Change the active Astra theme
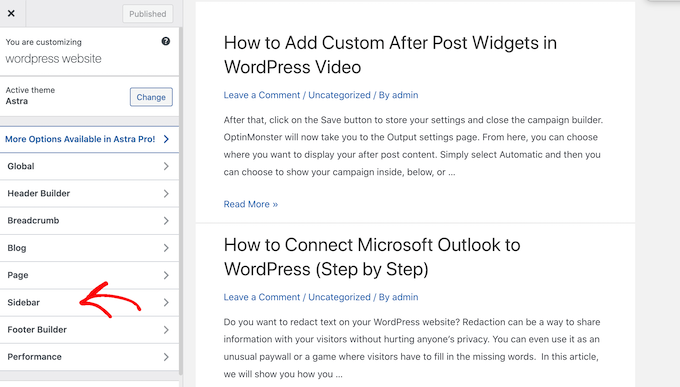Viewport: 680px width, 387px height. (x=151, y=97)
